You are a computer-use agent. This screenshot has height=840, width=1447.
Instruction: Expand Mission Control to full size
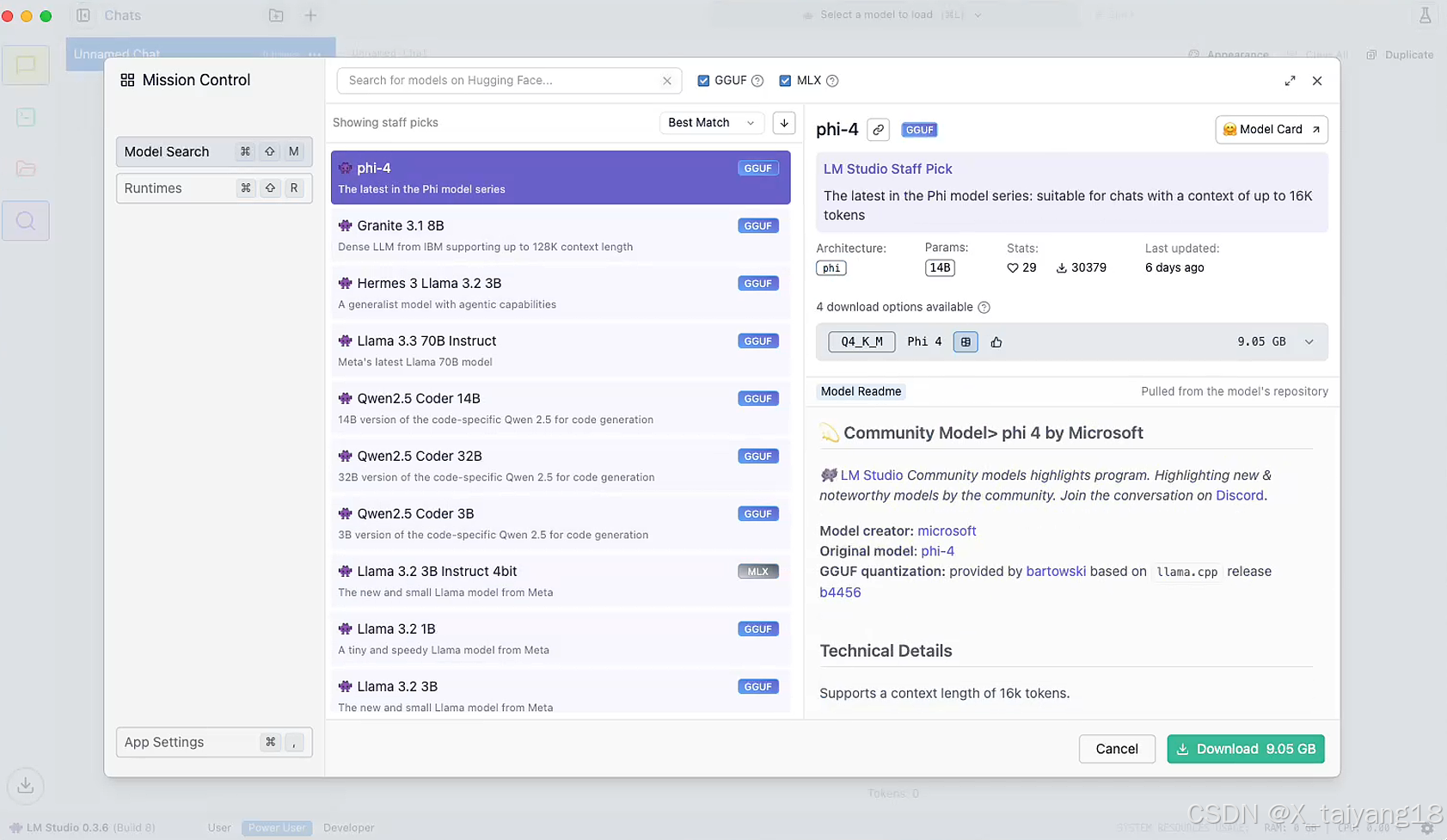coord(1290,81)
